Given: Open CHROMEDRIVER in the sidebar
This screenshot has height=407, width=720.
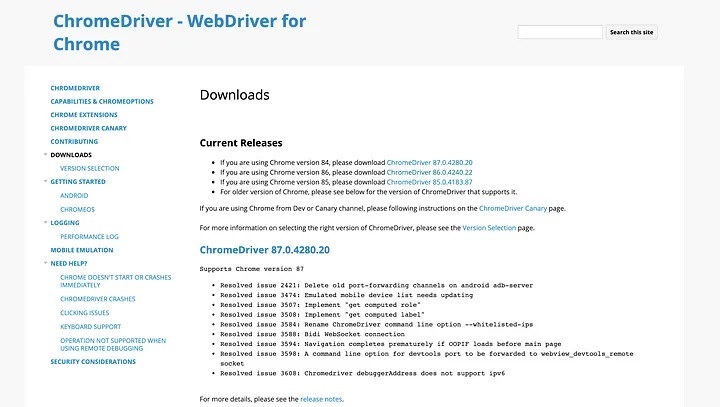Looking at the screenshot, I should pyautogui.click(x=75, y=88).
